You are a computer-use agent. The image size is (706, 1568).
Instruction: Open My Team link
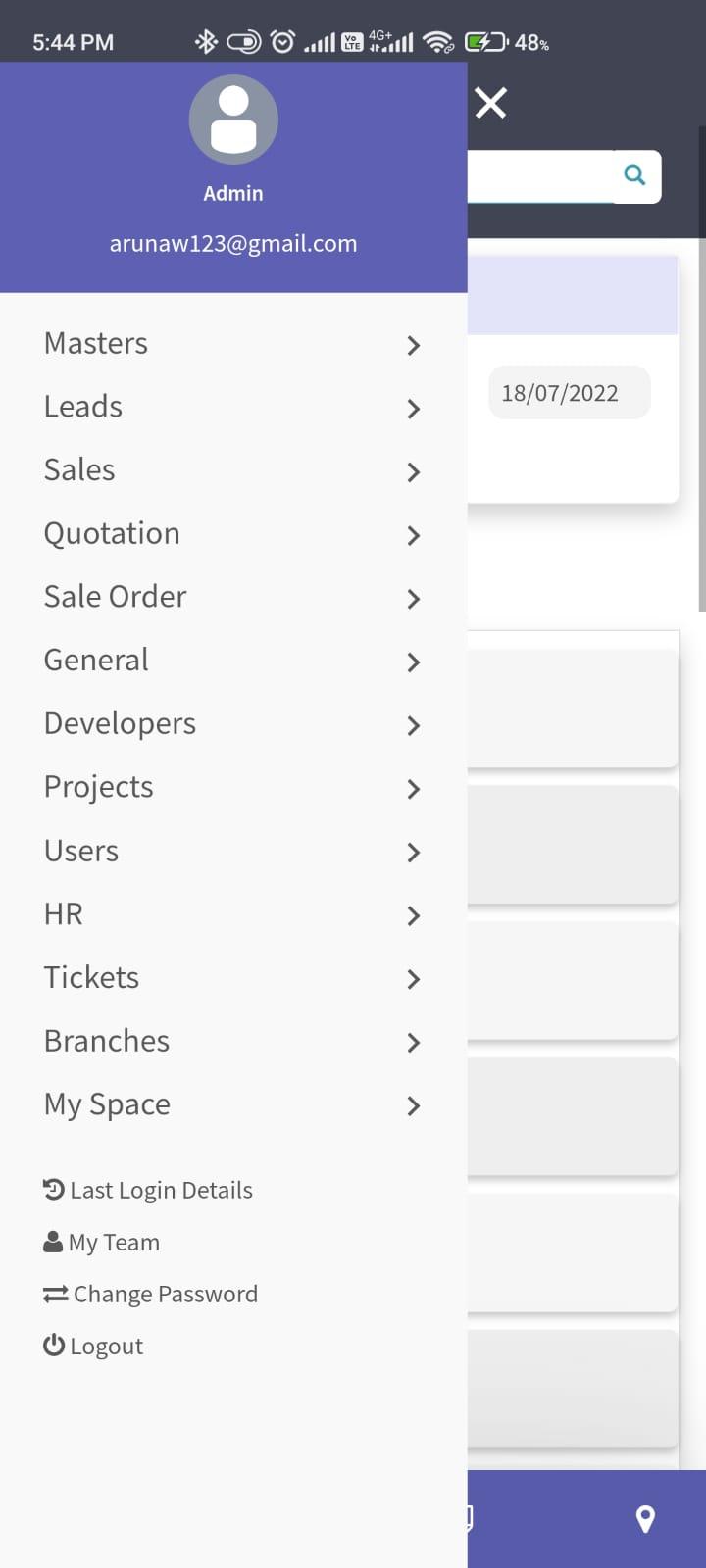(x=101, y=1242)
